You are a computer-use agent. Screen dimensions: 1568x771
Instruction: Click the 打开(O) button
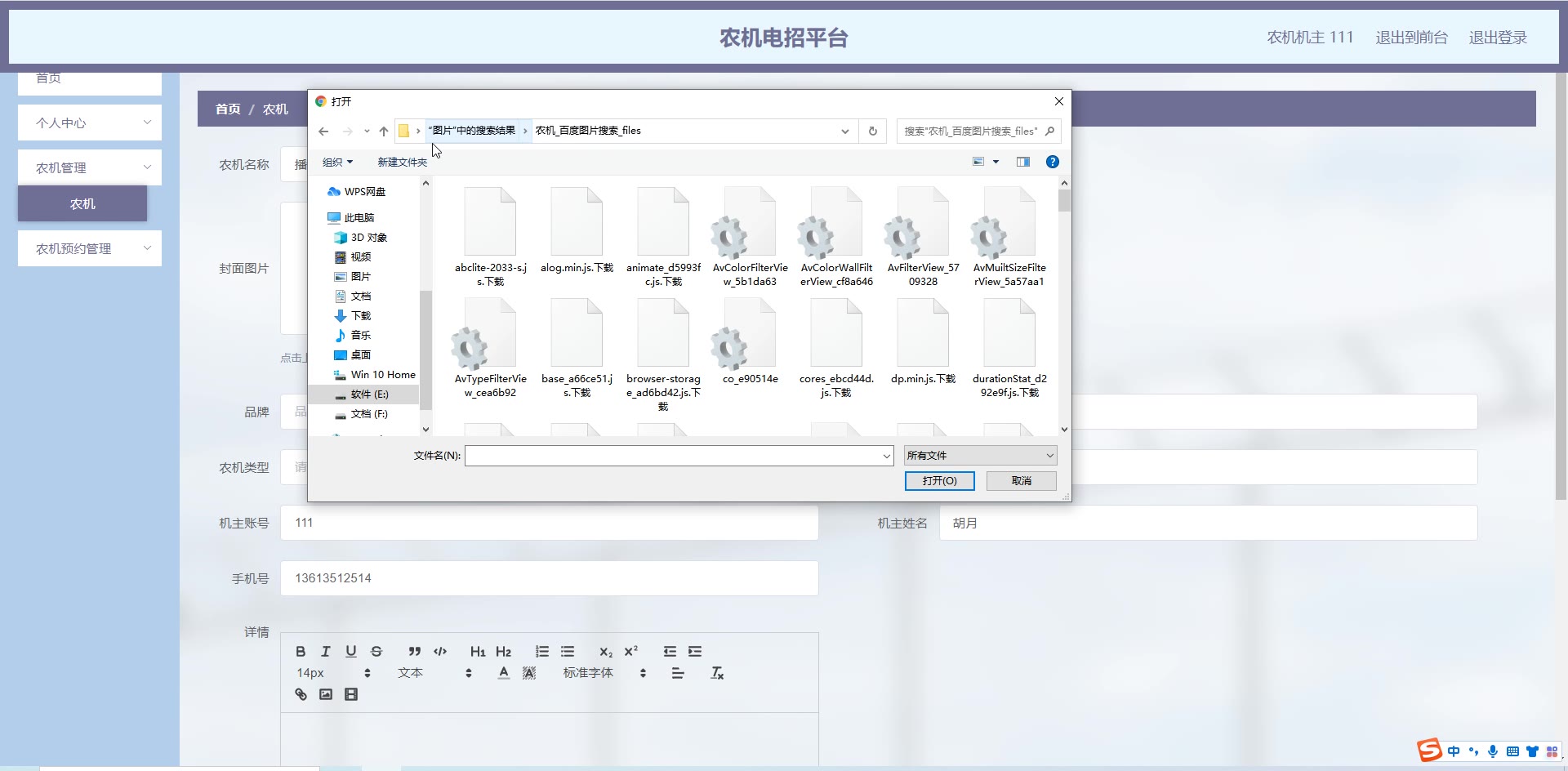coord(939,481)
